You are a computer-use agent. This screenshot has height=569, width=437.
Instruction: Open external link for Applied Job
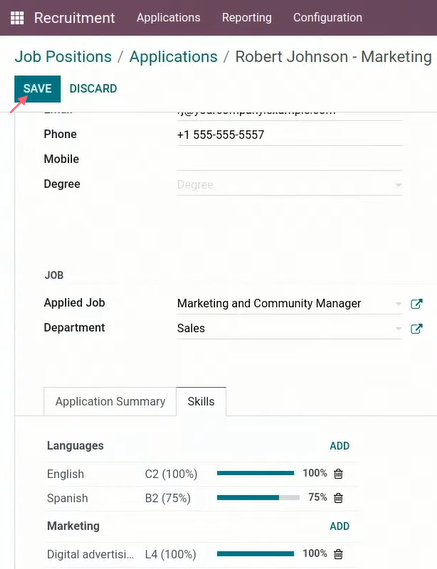[x=416, y=303]
